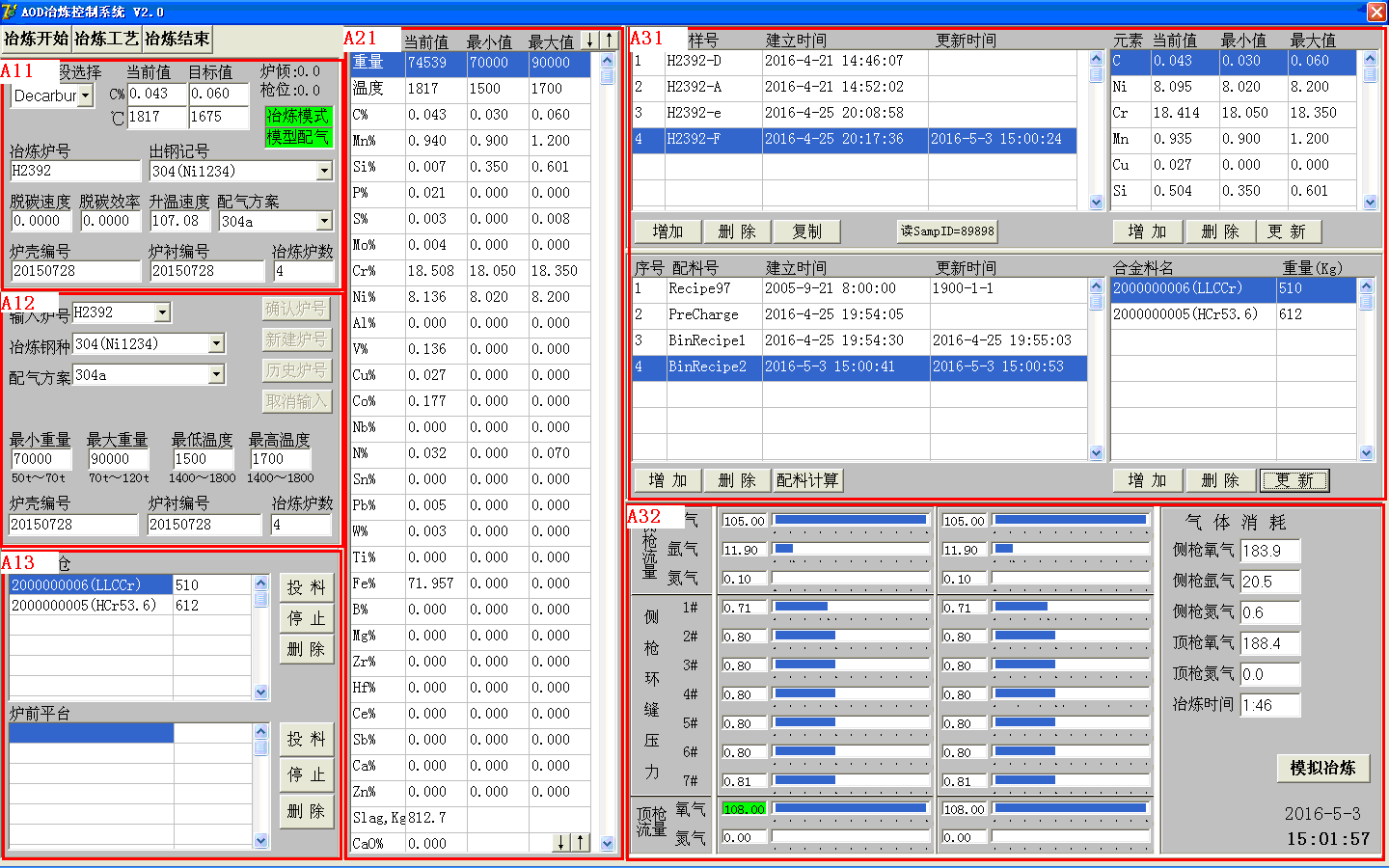Select the Cr row showing 18.414 in 元素 table
This screenshot has width=1389, height=868.
[1235, 113]
